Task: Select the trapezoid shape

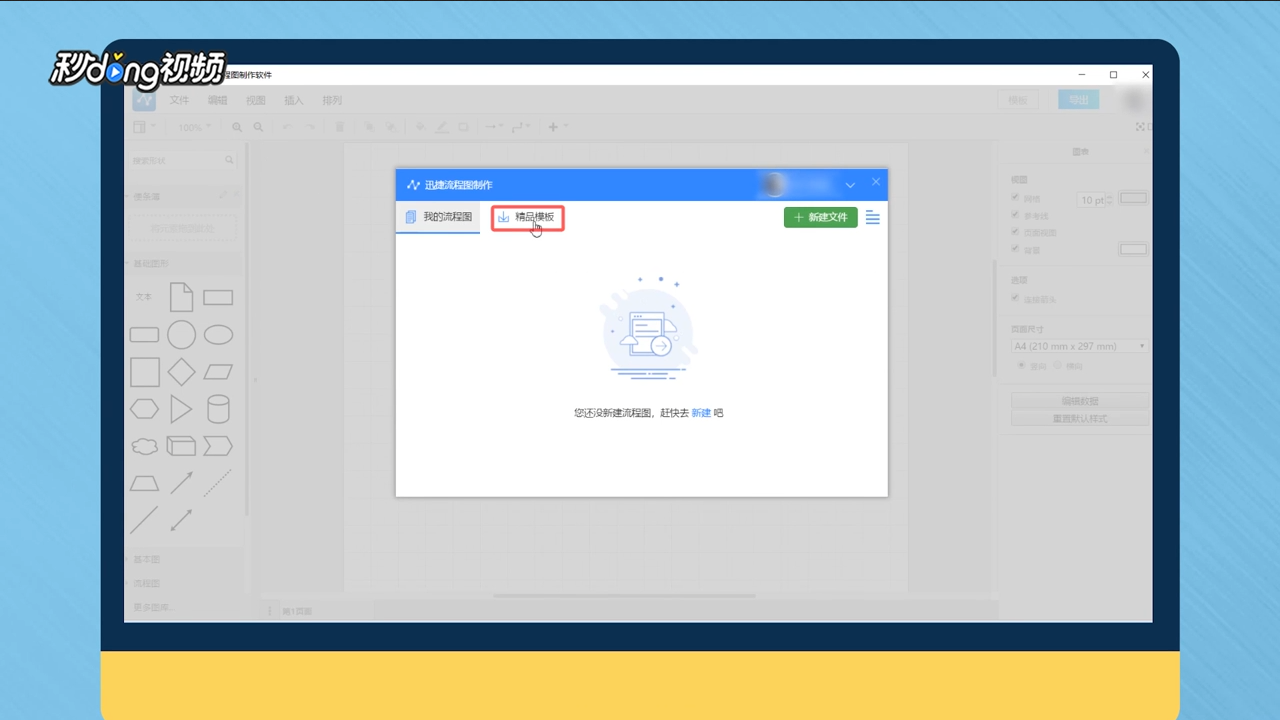Action: click(x=145, y=483)
